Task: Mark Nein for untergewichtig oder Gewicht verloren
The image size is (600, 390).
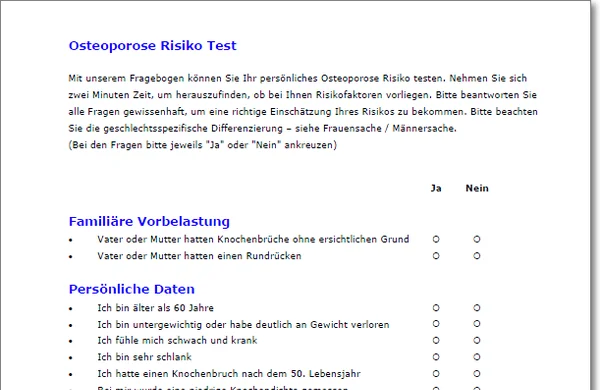Action: click(x=476, y=324)
